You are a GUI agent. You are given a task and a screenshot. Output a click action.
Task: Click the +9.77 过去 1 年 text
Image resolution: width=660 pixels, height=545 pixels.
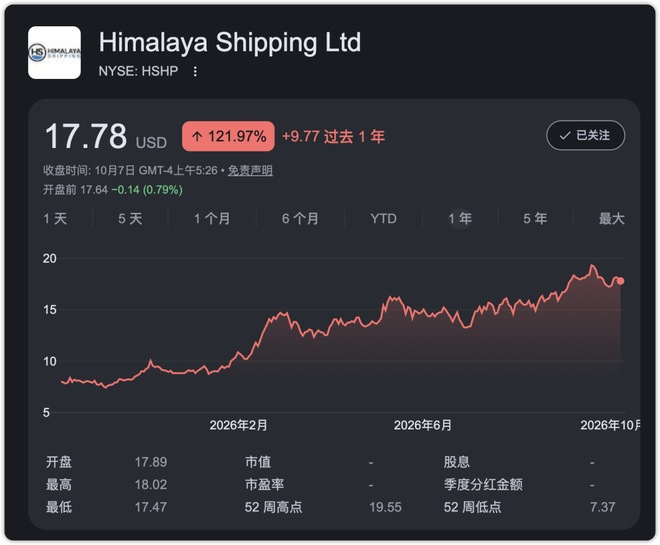click(x=333, y=136)
